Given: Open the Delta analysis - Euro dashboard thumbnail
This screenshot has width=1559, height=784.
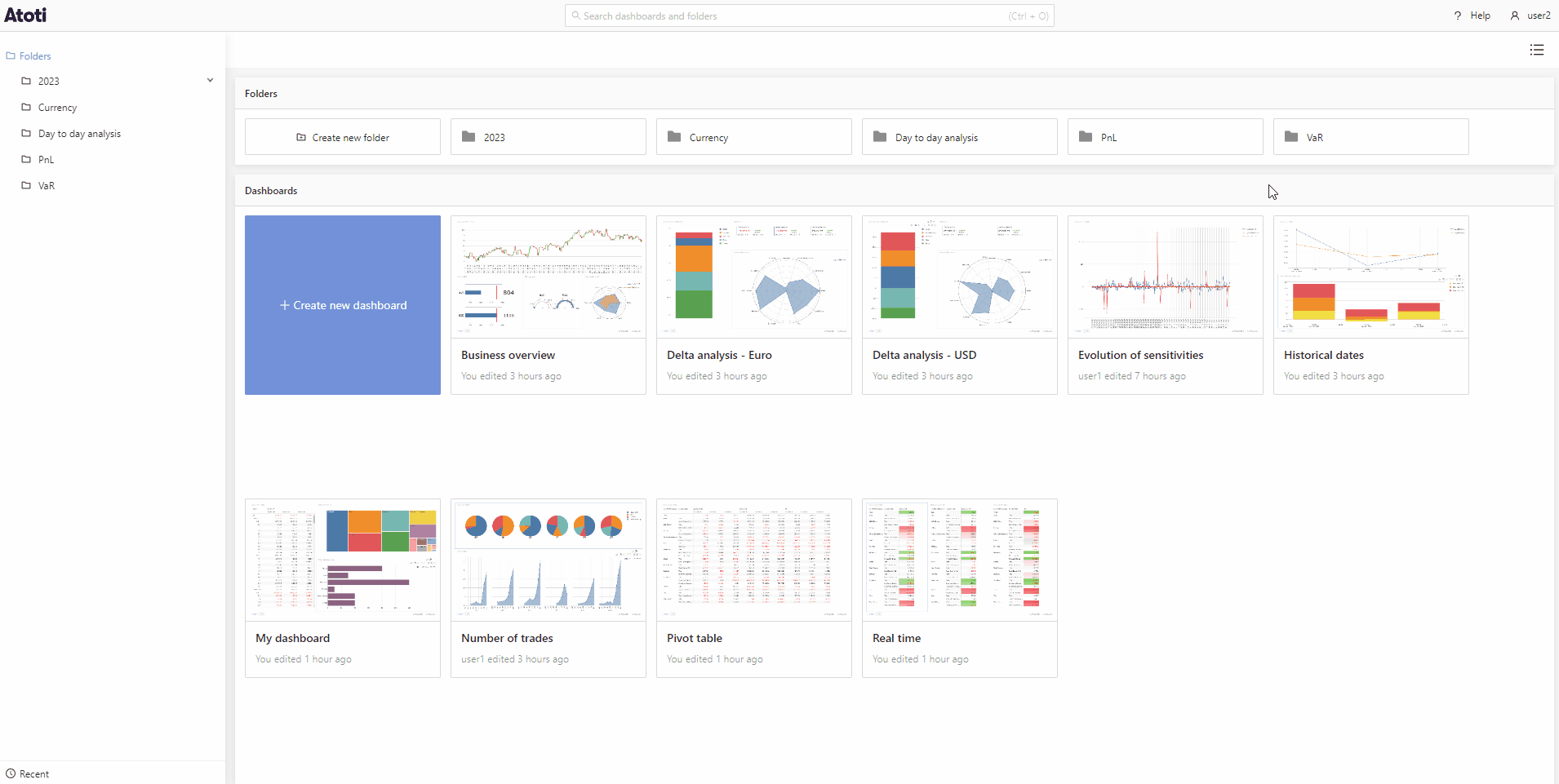Looking at the screenshot, I should pyautogui.click(x=754, y=277).
